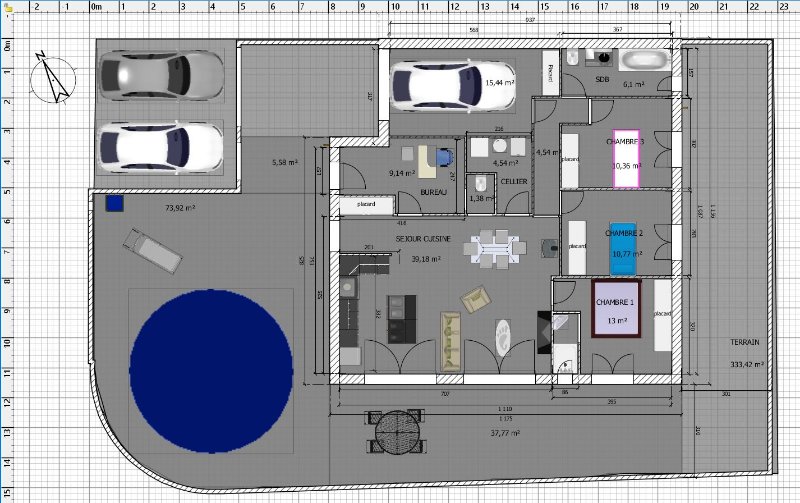Click the '37,77 m²' area value
Viewport: 800px width, 503px height.
pos(505,433)
